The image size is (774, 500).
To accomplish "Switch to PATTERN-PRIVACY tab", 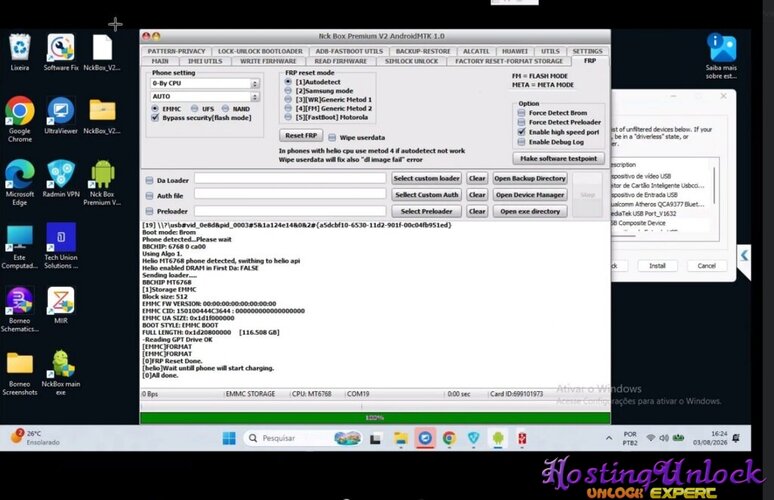I will tap(176, 51).
